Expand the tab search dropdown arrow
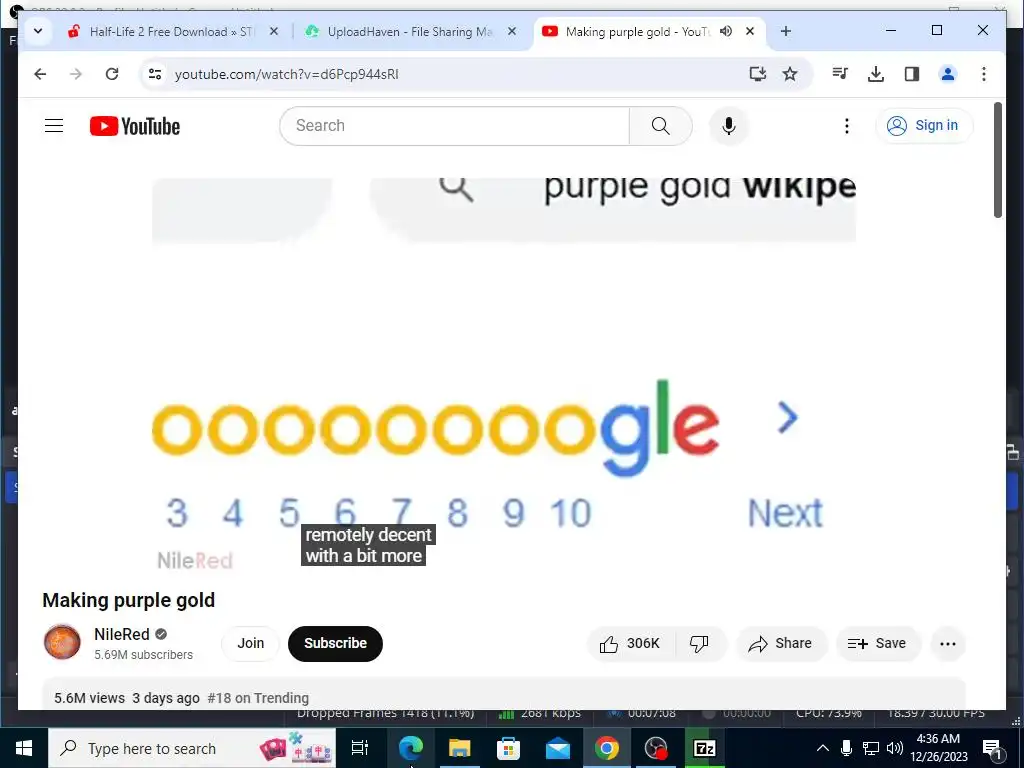The image size is (1024, 768). point(38,31)
